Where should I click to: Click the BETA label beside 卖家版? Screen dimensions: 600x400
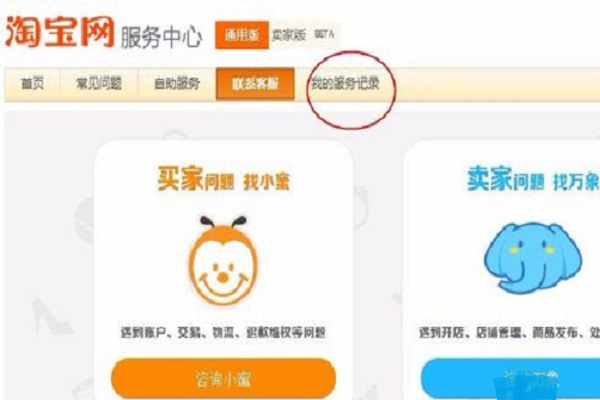tap(324, 34)
